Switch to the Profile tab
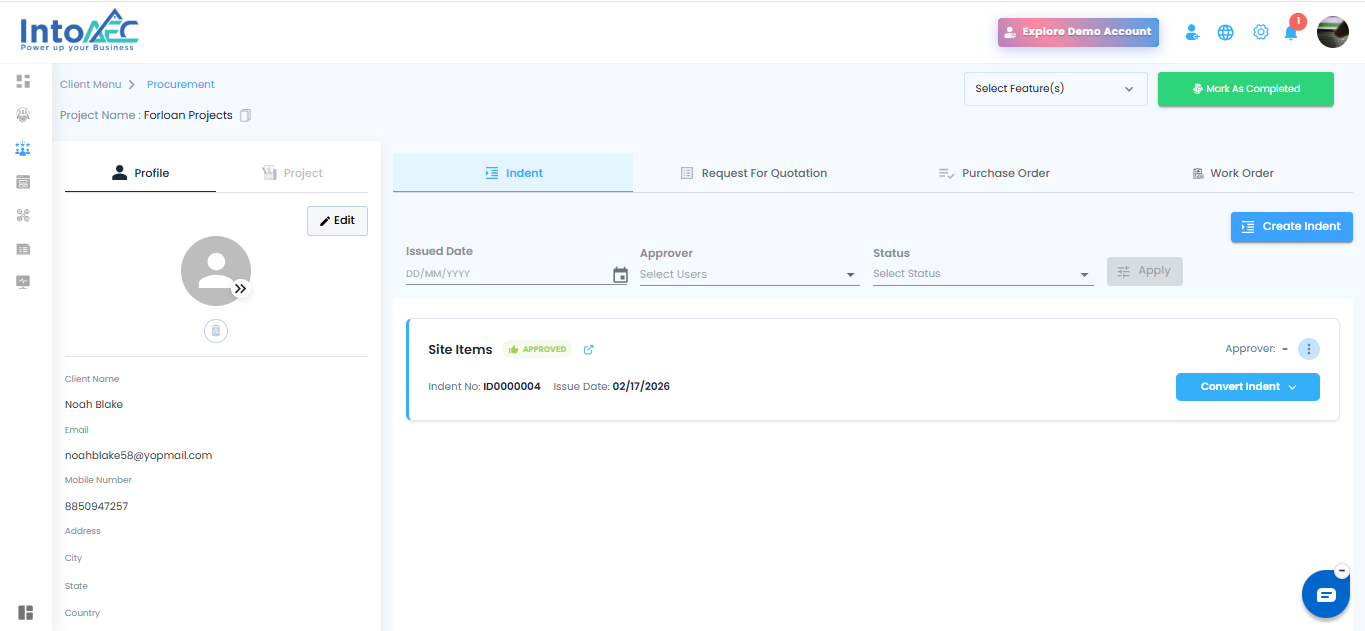This screenshot has height=631, width=1365. [140, 173]
